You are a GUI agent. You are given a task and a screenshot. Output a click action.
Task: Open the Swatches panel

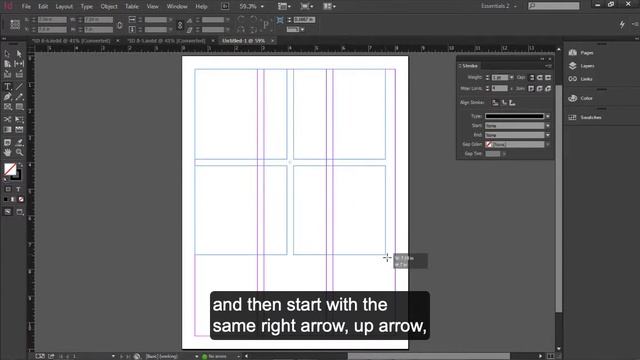585,117
